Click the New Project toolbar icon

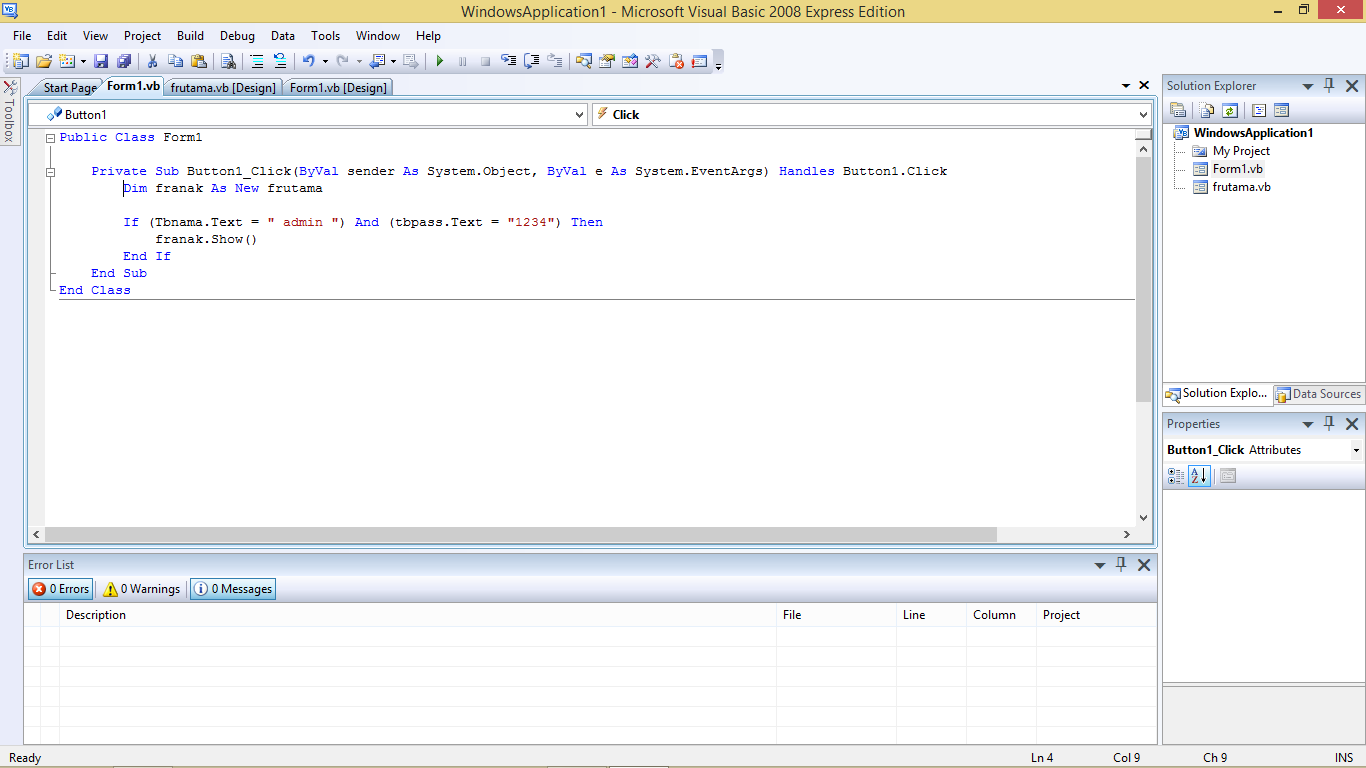click(21, 61)
